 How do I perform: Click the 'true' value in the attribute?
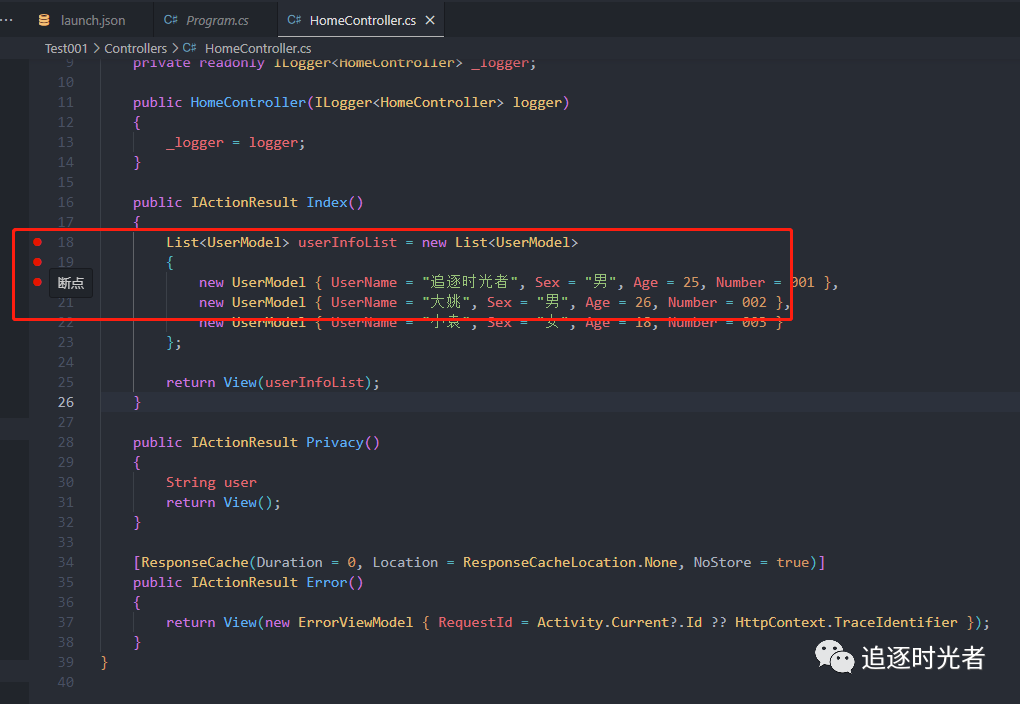point(792,562)
